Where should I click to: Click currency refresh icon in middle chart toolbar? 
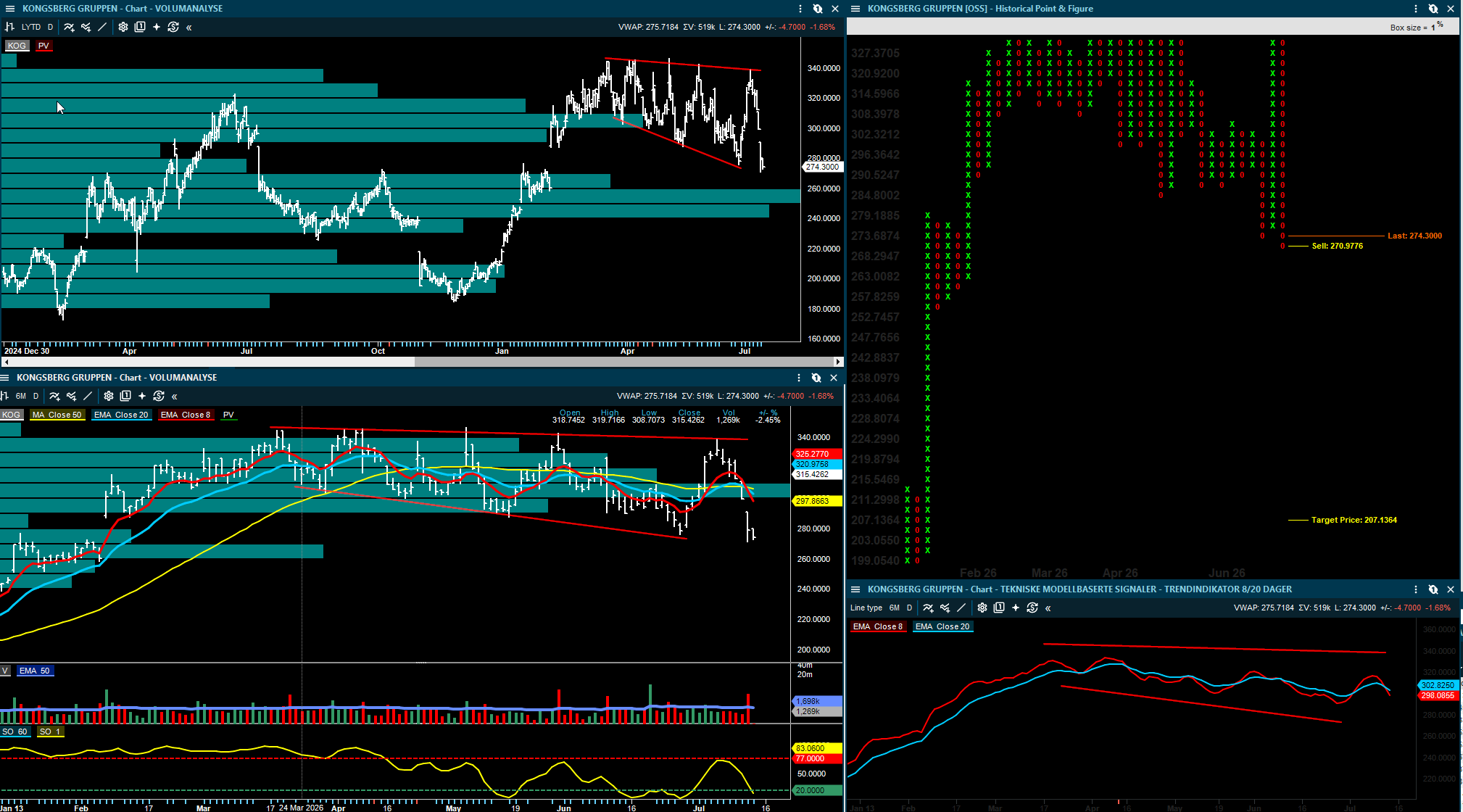[x=159, y=396]
